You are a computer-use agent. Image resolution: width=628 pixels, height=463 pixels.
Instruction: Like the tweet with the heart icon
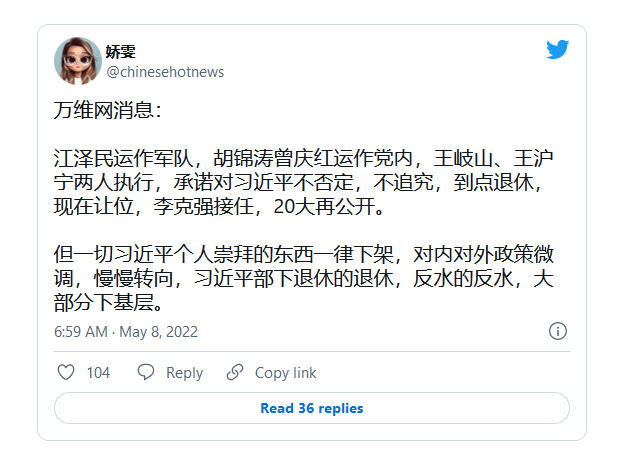click(x=66, y=372)
